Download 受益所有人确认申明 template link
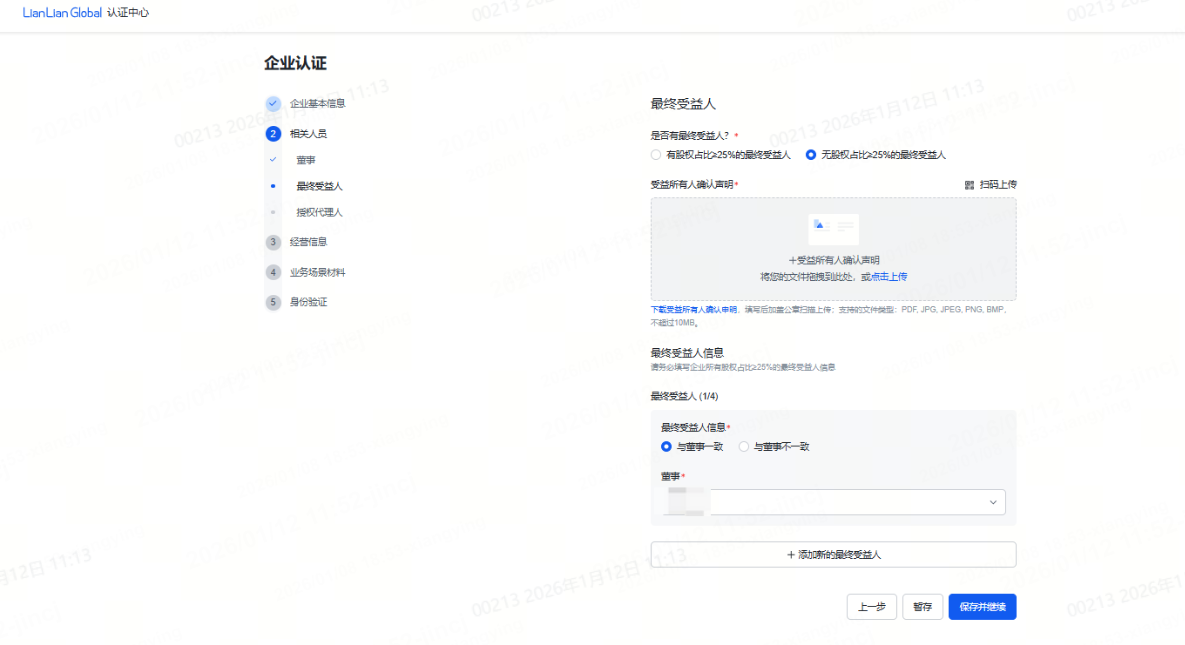Image resolution: width=1185 pixels, height=645 pixels. pyautogui.click(x=694, y=309)
